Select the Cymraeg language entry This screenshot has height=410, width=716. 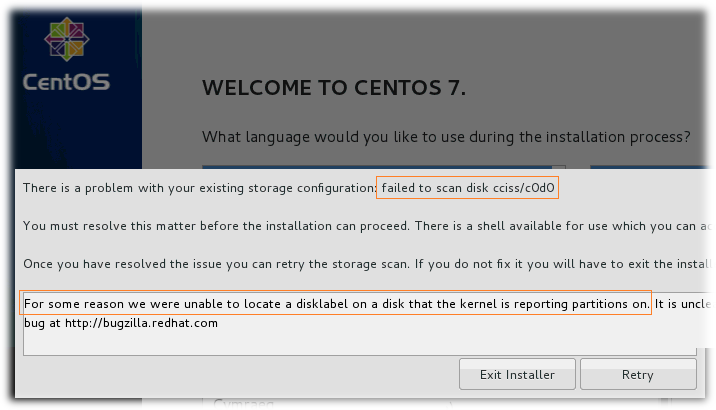coord(243,404)
